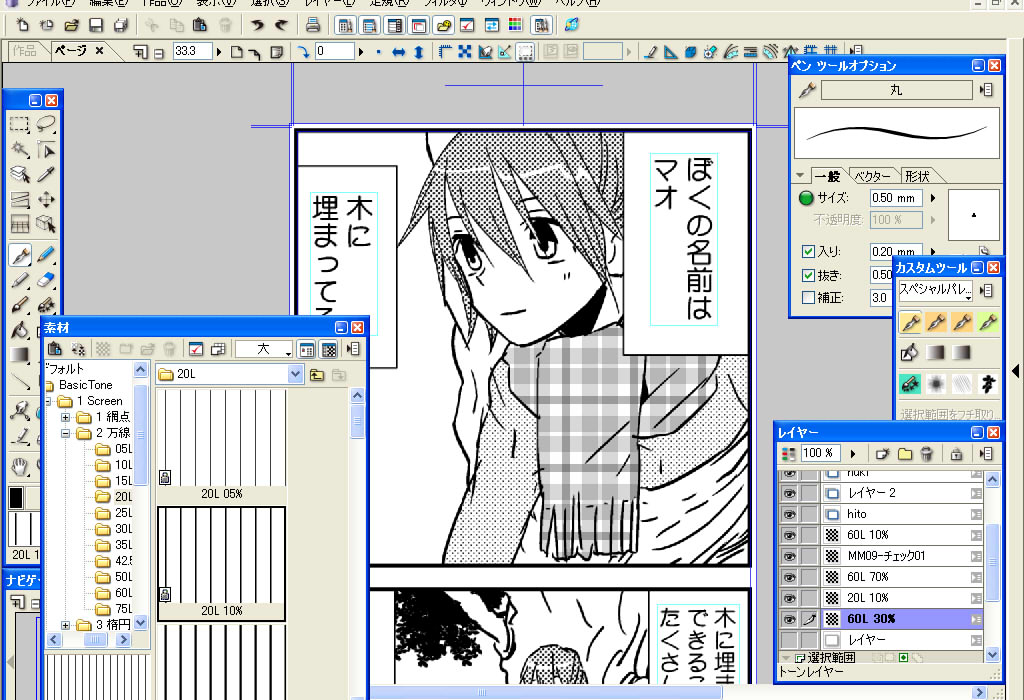Hide the 60L 10% layer
The height and width of the screenshot is (700, 1024).
tap(790, 535)
